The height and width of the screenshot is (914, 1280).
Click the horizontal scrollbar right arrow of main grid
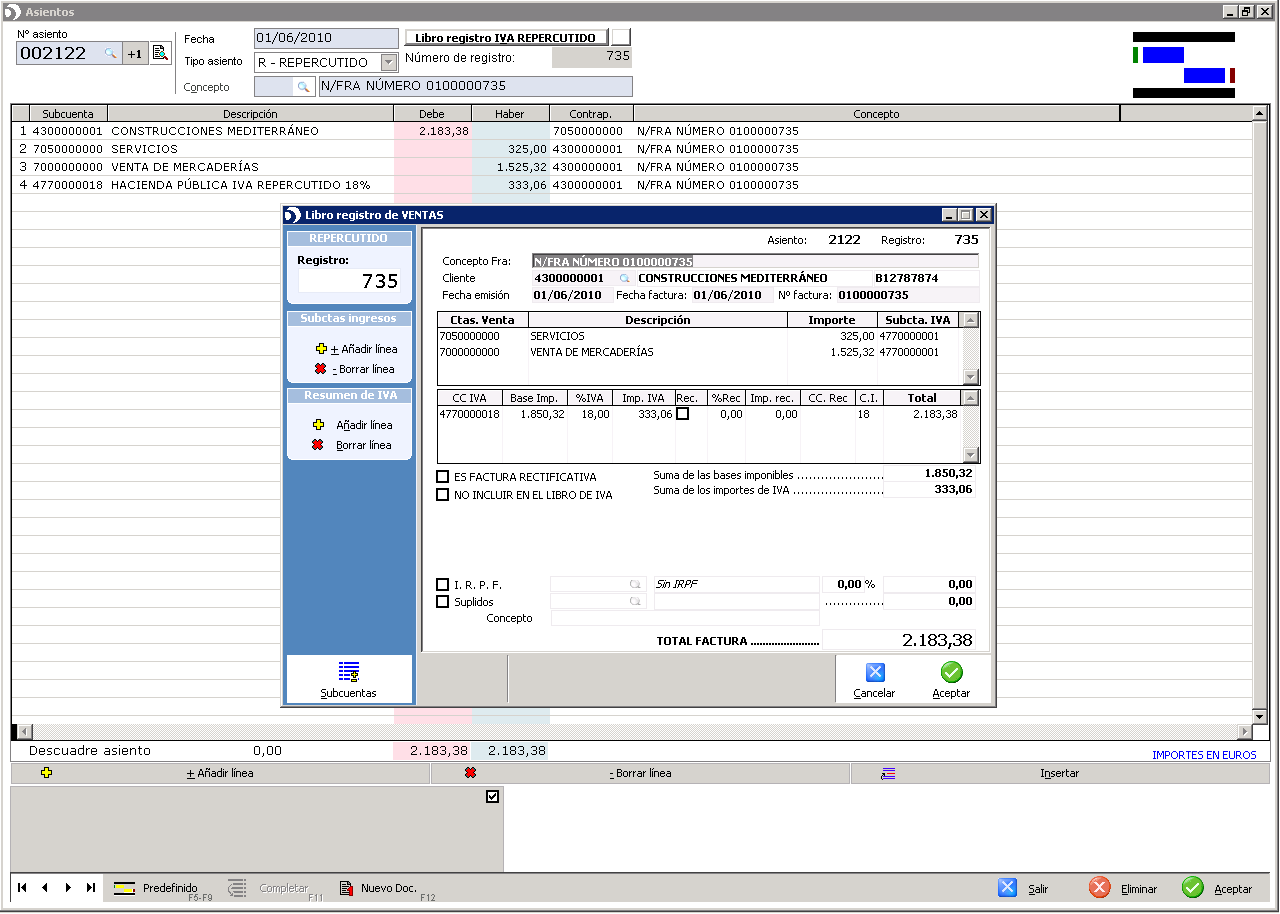[1244, 732]
